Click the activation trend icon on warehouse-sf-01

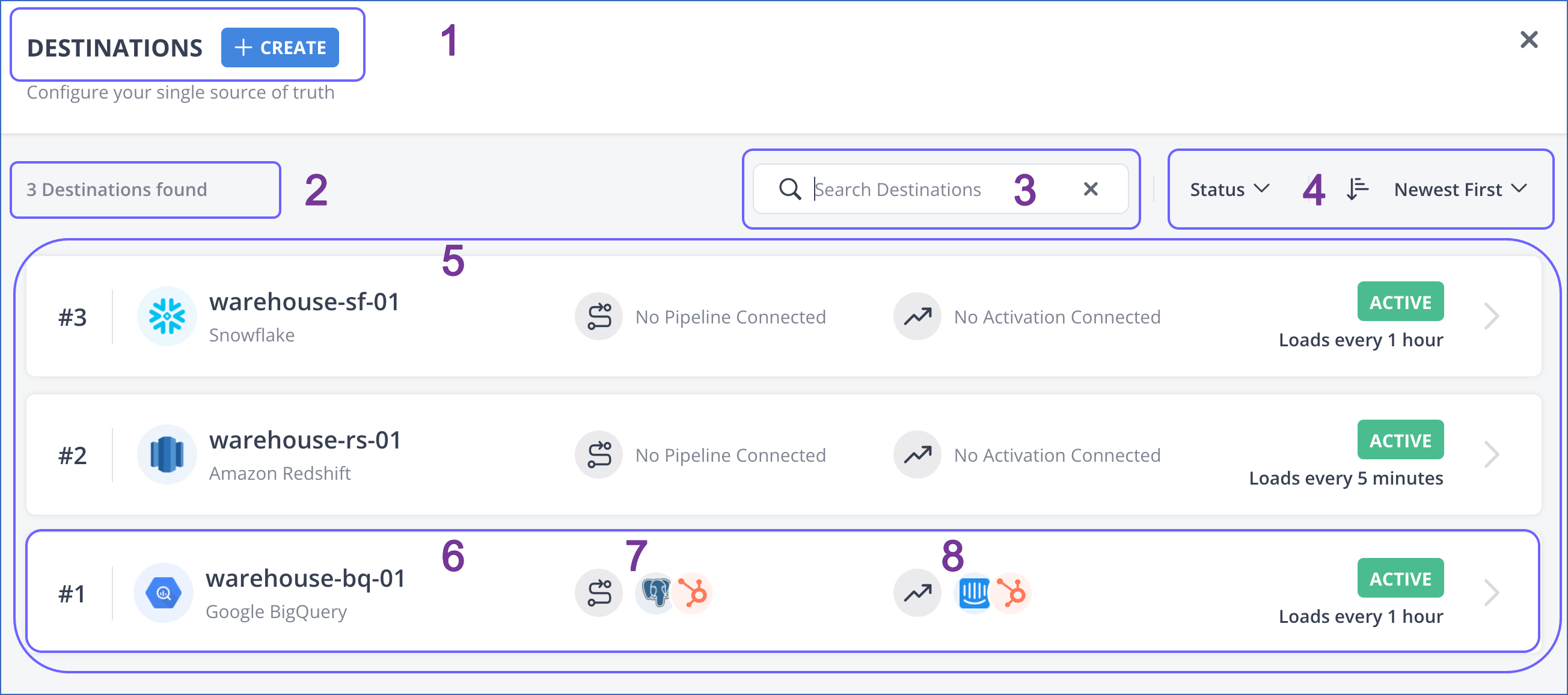coord(917,316)
